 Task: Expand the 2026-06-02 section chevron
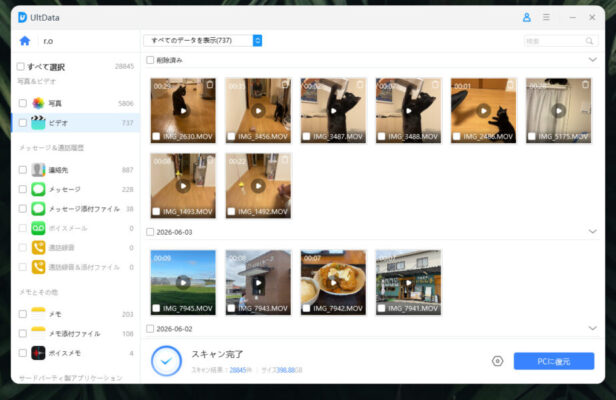(592, 328)
